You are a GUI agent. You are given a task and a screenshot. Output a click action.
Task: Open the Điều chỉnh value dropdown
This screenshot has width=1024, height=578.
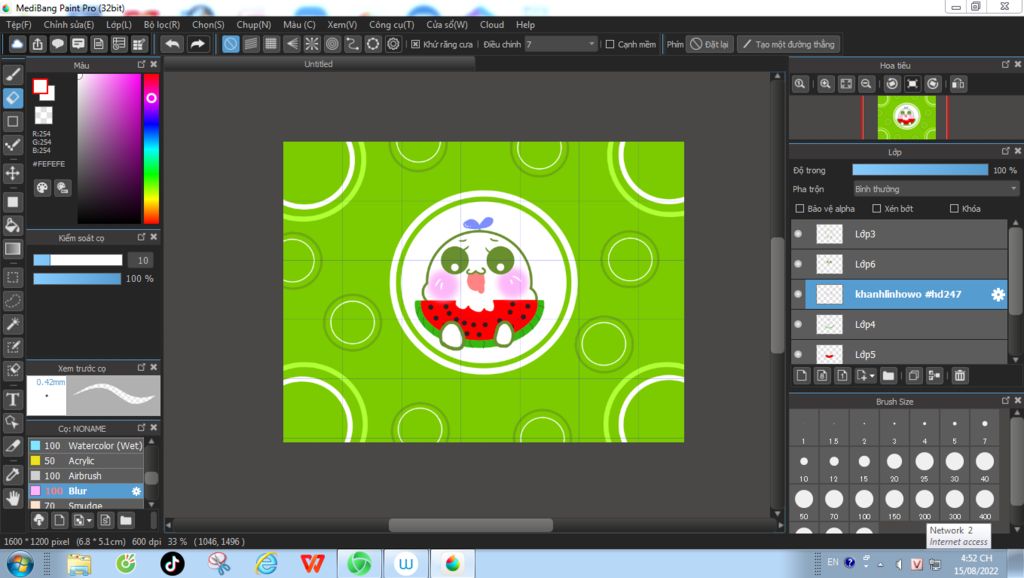pos(561,44)
